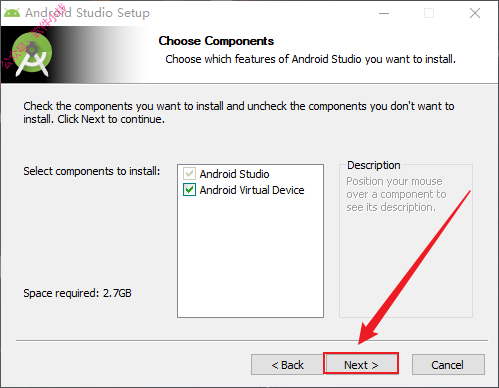Close the setup window
This screenshot has width=499, height=388.
coord(475,13)
